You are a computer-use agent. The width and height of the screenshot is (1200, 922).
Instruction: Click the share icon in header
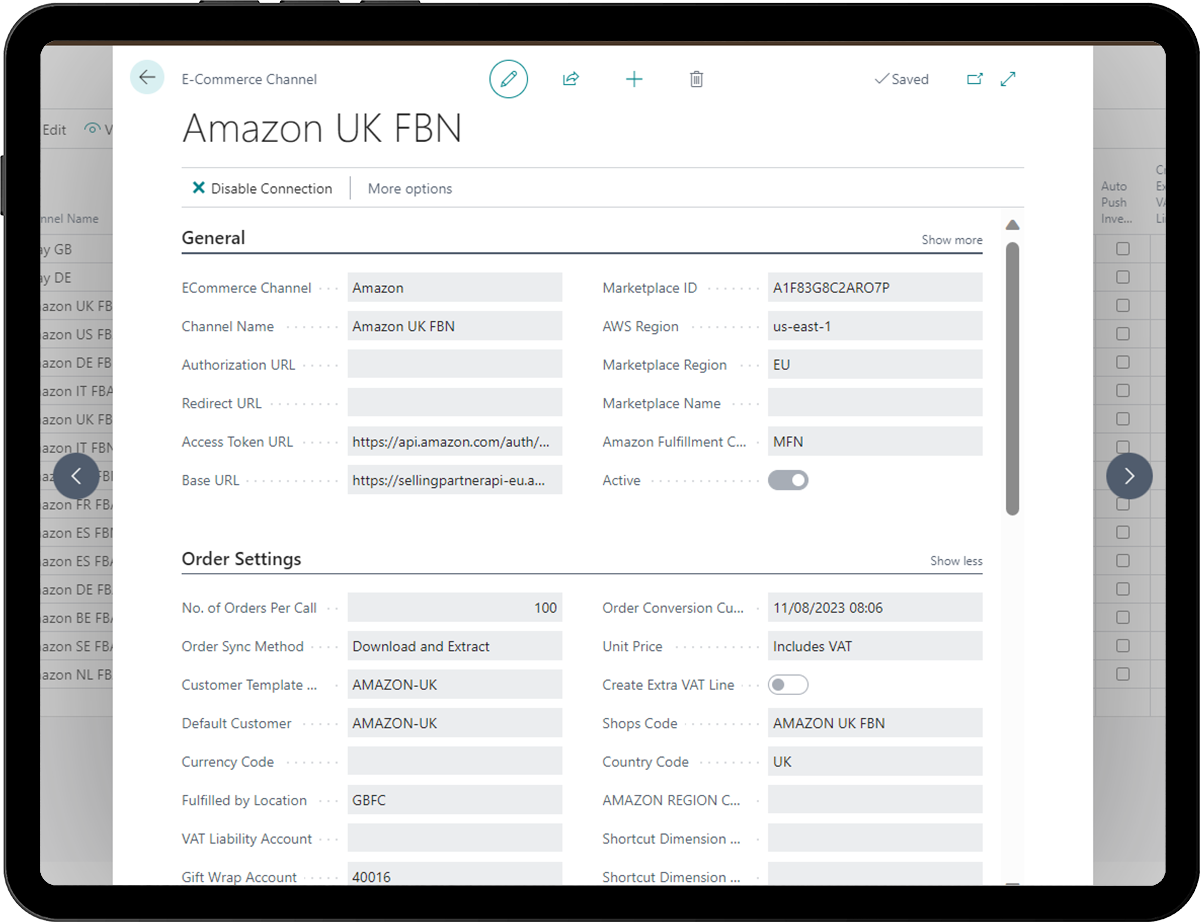[x=571, y=79]
